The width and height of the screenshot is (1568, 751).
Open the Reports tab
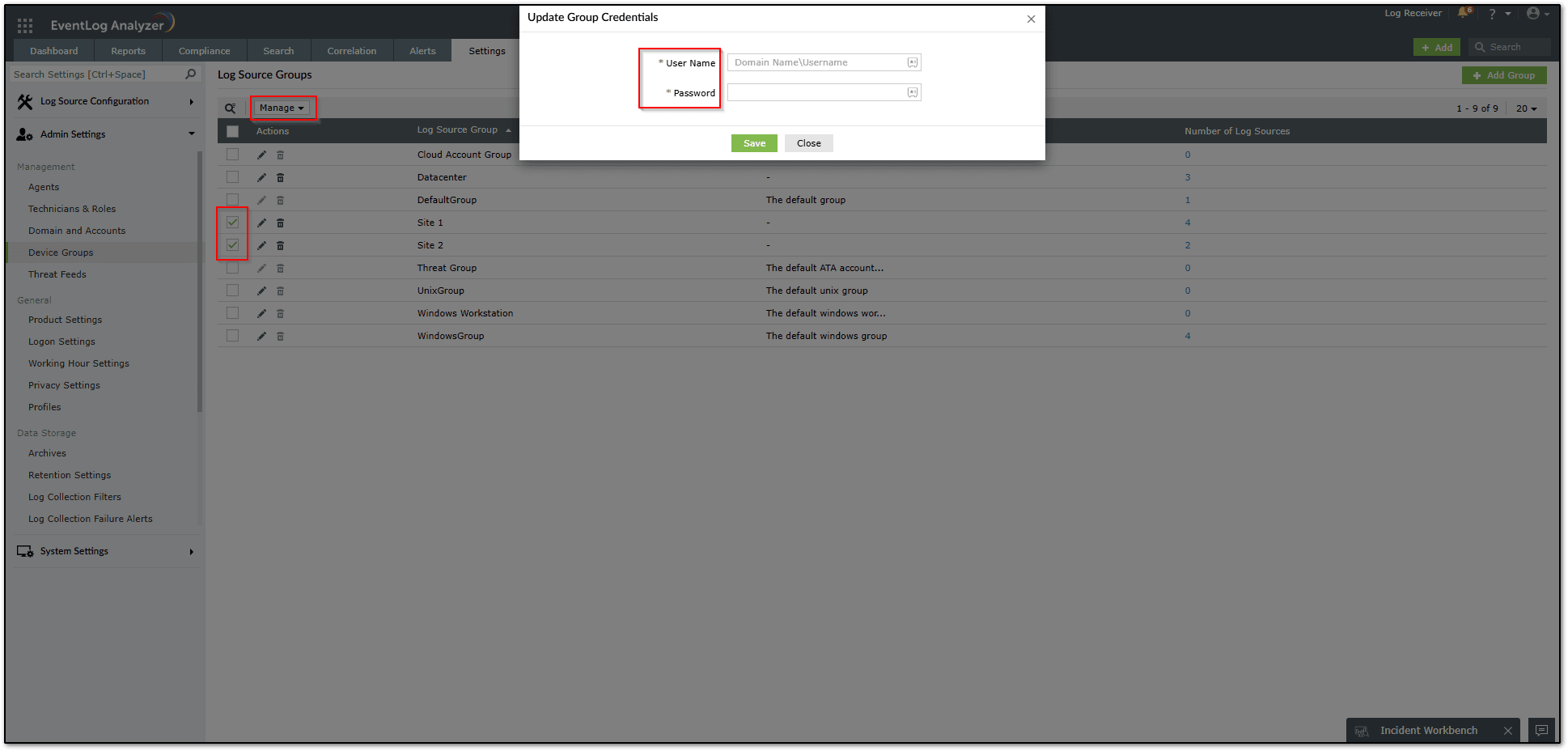click(x=129, y=51)
